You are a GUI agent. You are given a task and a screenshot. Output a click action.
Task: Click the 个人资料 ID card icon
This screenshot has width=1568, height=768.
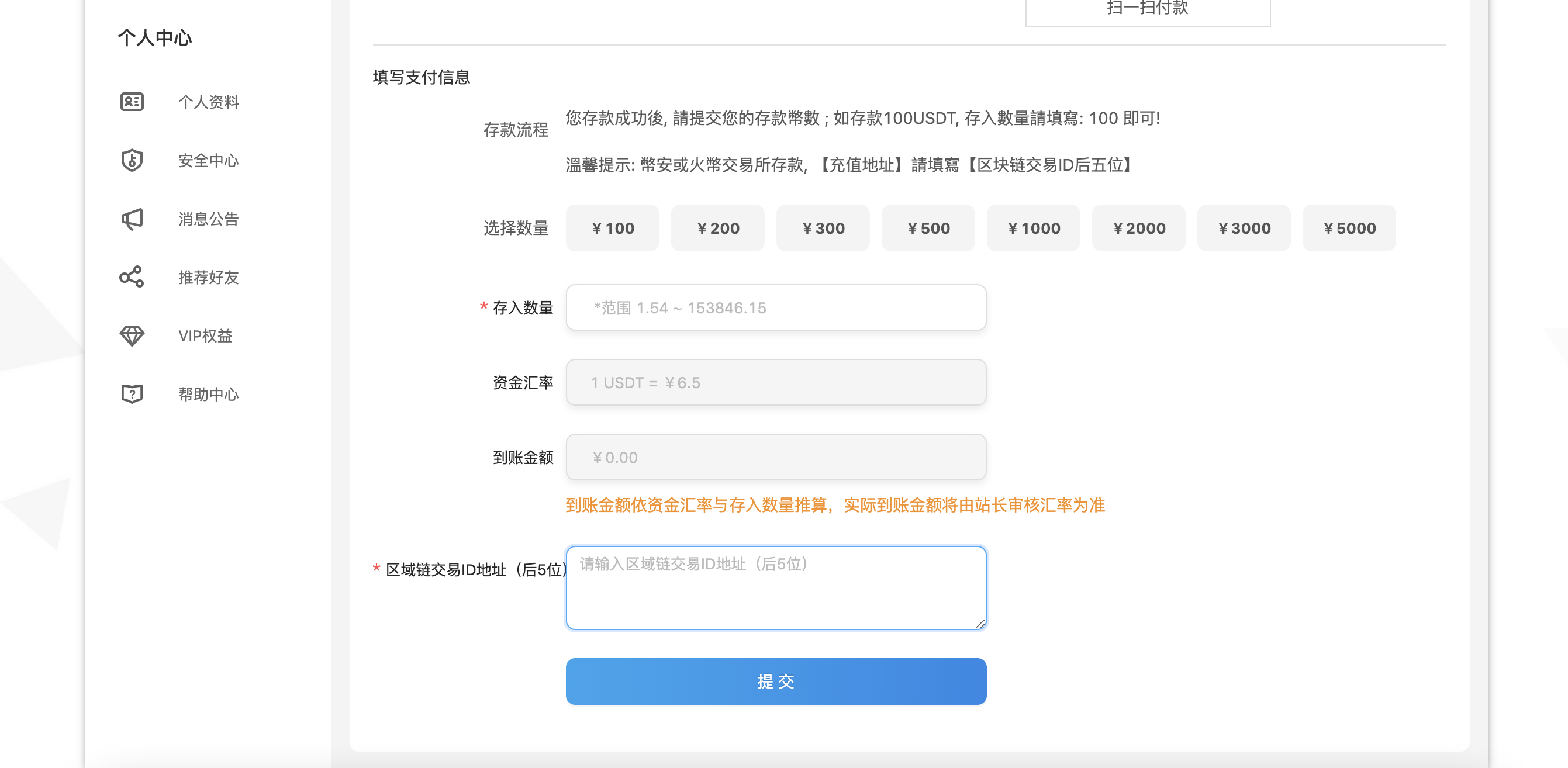(x=132, y=102)
